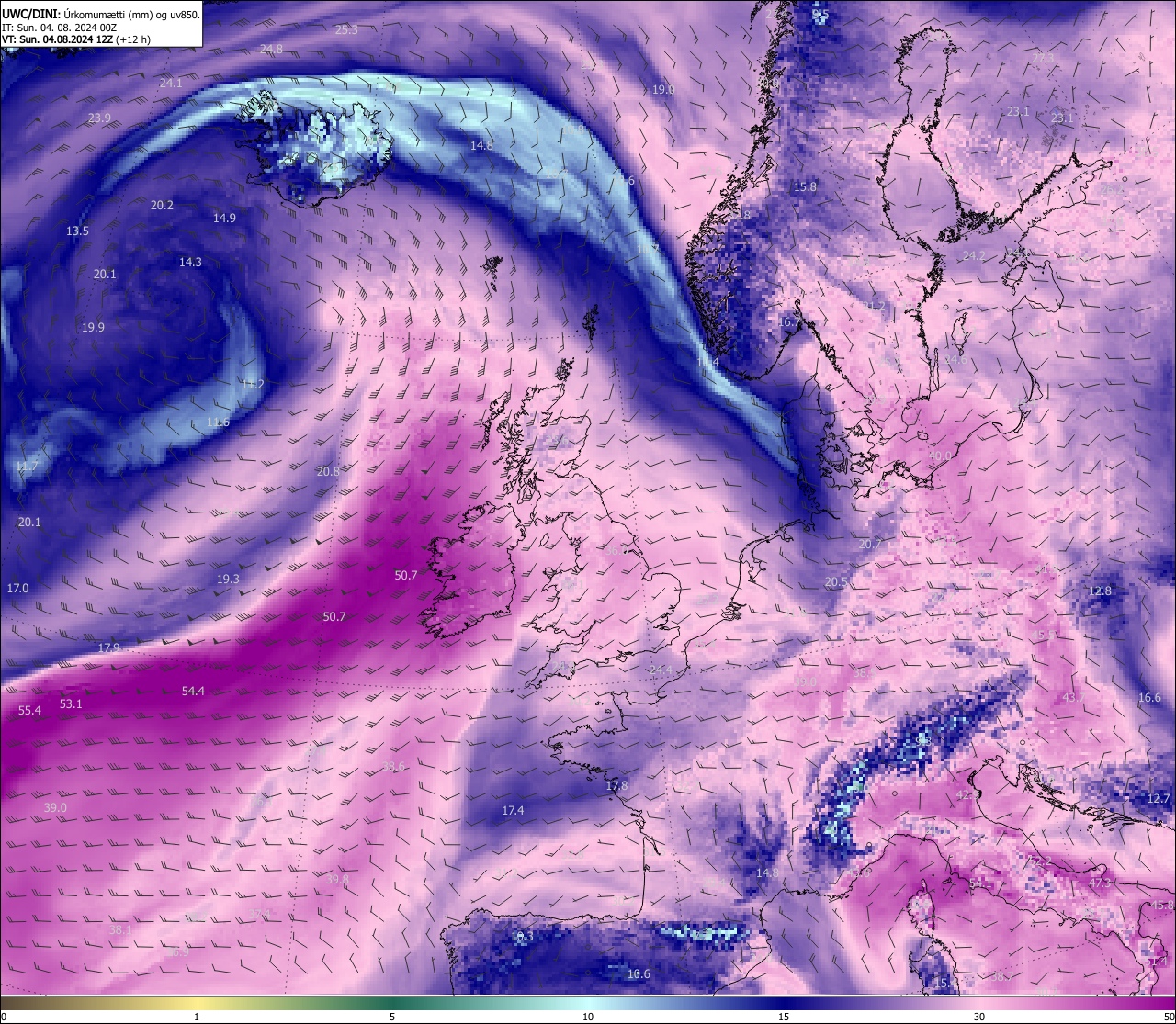1176x1024 pixels.
Task: Click the 'IT: Sun. 04. 08. 2024 00Z' line
Action: tap(59, 28)
